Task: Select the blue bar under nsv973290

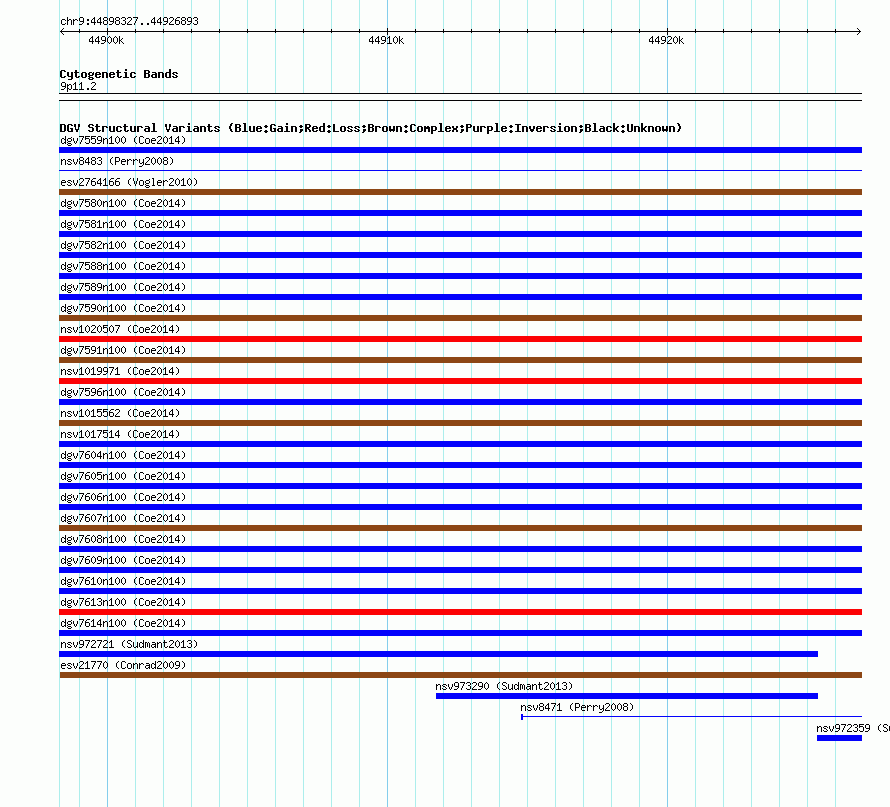Action: tap(627, 696)
